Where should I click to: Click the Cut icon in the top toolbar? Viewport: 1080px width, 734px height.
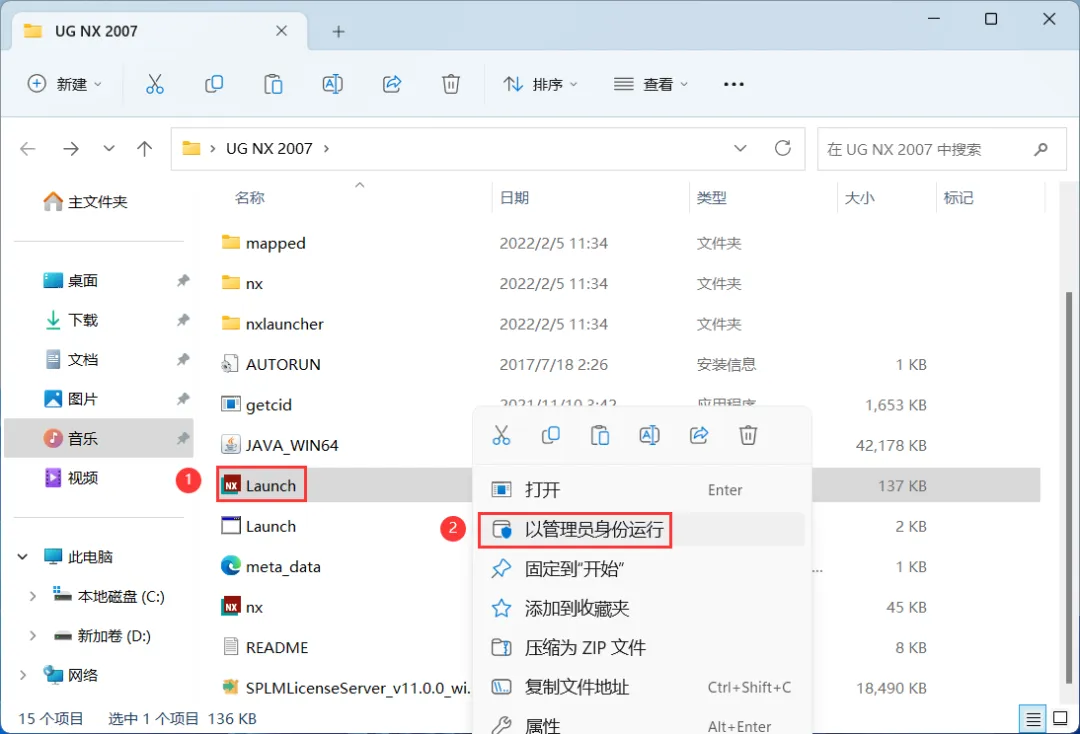pyautogui.click(x=155, y=84)
